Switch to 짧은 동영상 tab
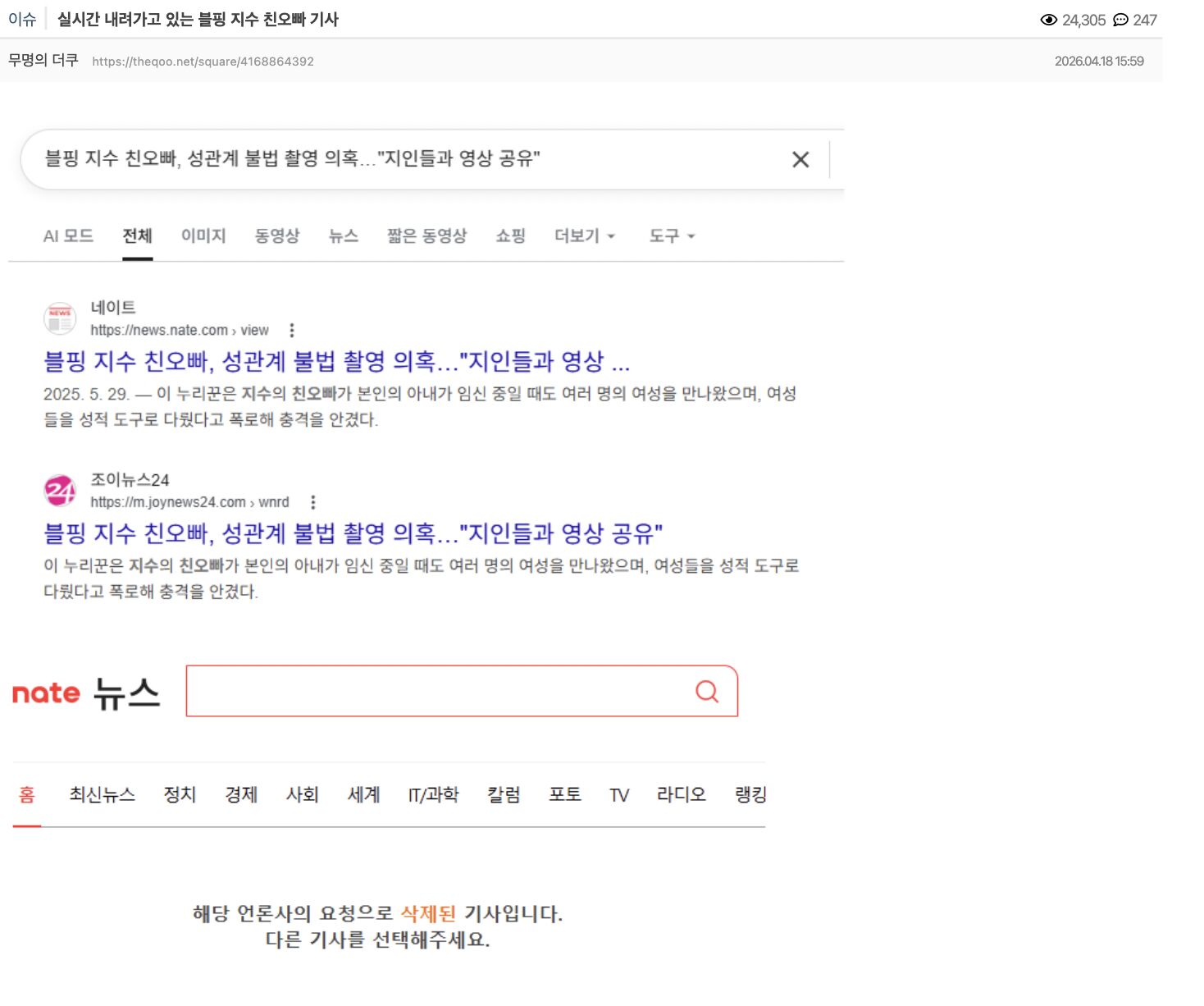The width and height of the screenshot is (1204, 1006). pos(427,235)
